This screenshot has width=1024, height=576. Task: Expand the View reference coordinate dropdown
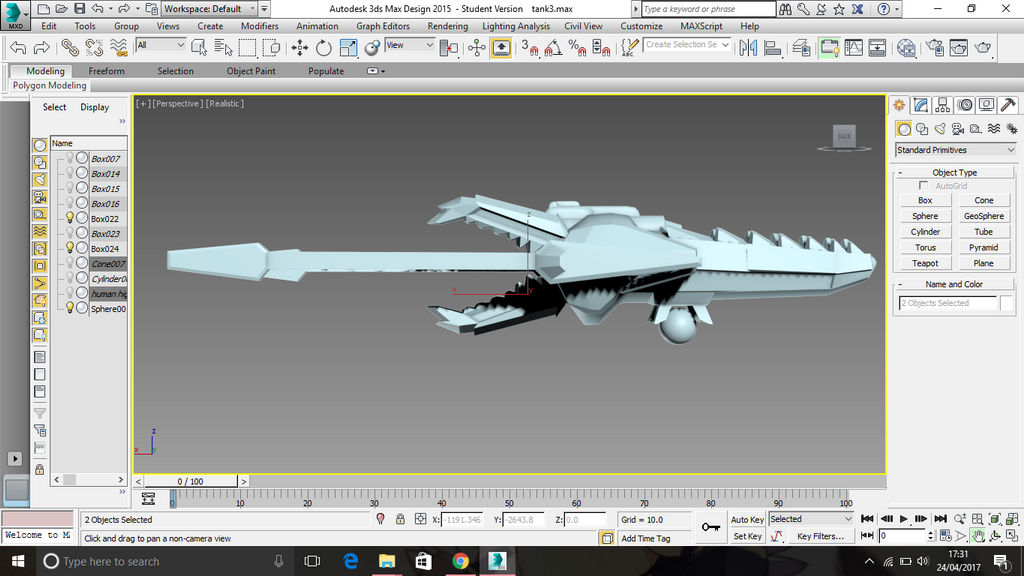point(410,46)
